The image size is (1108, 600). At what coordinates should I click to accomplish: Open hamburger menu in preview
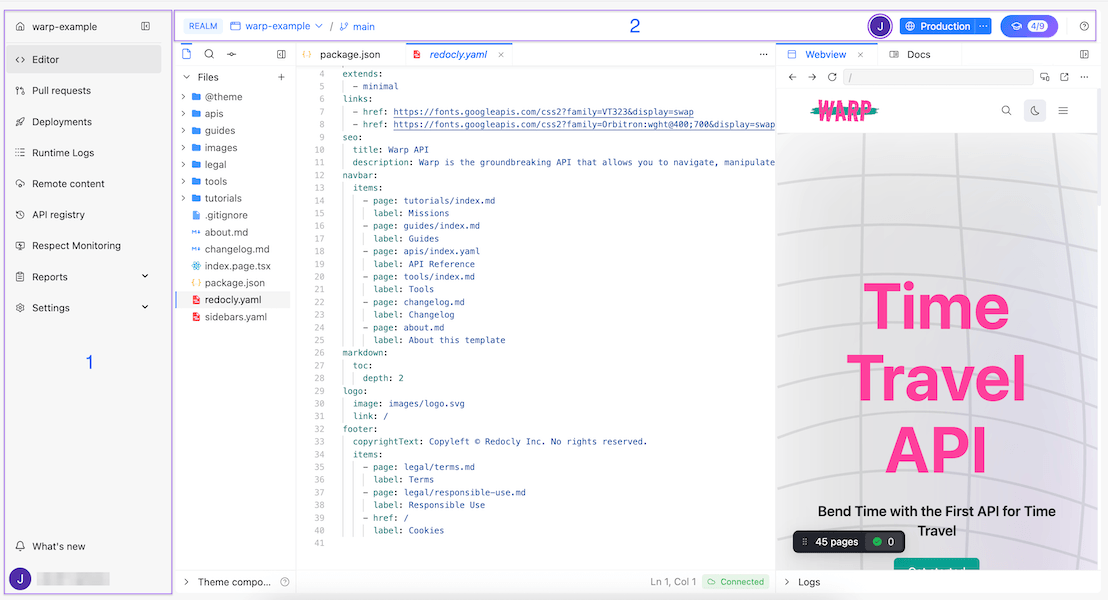click(1063, 110)
